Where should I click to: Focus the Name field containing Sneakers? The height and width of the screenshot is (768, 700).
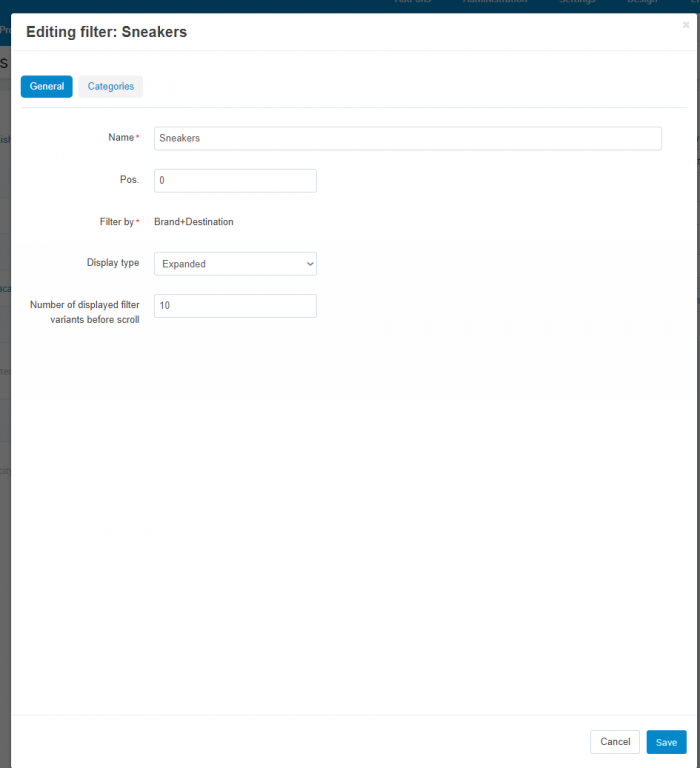pos(408,138)
